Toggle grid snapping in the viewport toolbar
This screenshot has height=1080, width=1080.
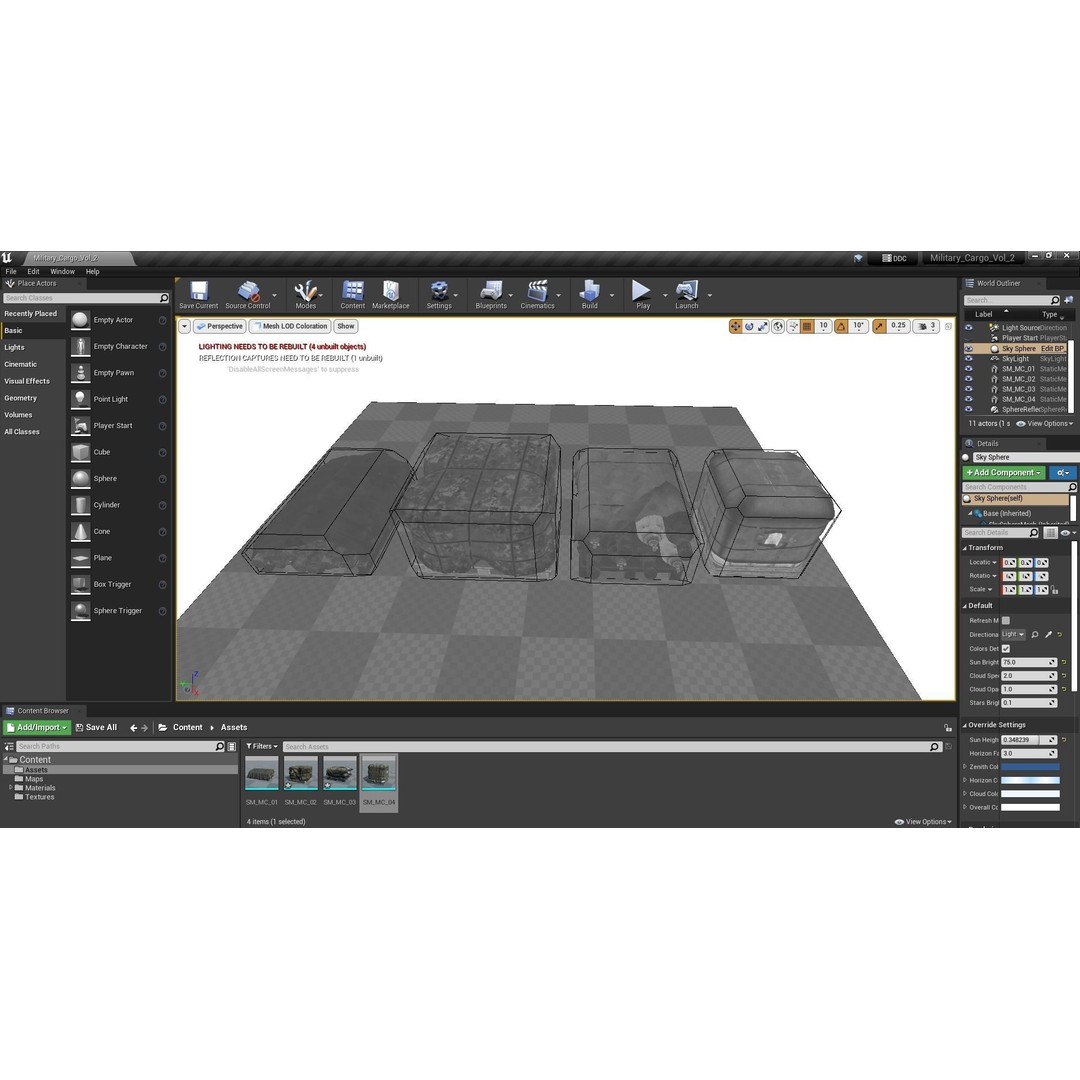click(x=807, y=326)
